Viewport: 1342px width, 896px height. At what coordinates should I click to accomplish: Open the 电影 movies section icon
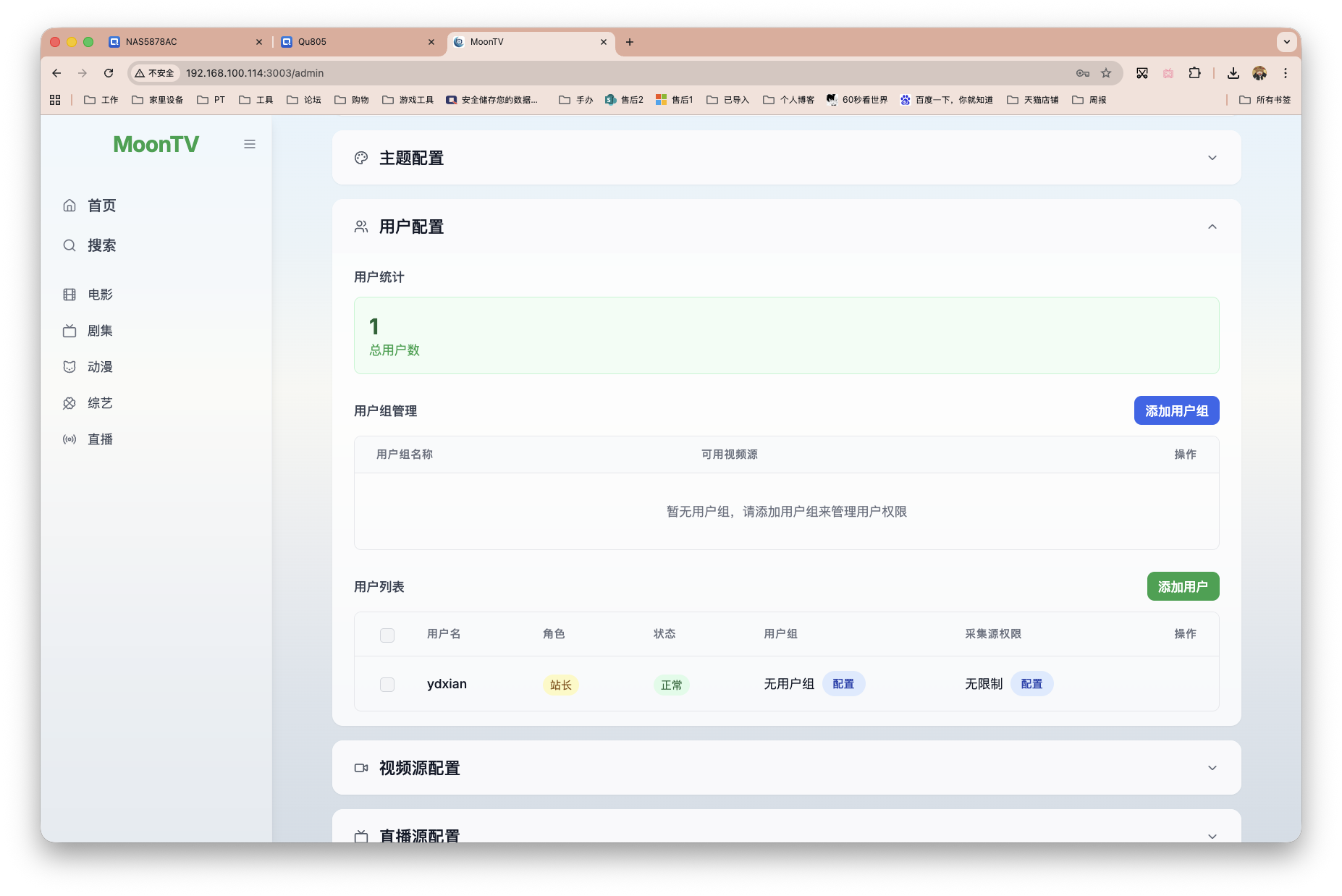pos(69,294)
